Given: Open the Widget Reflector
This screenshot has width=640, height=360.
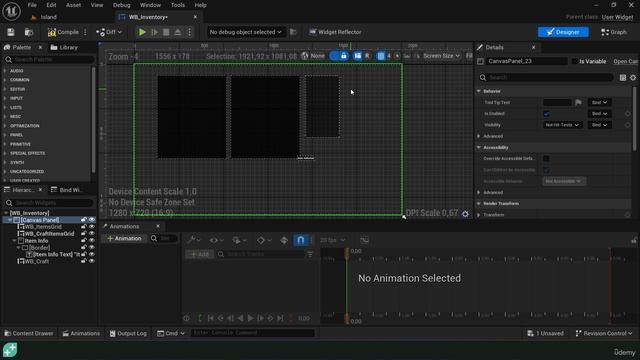Looking at the screenshot, I should [x=335, y=32].
